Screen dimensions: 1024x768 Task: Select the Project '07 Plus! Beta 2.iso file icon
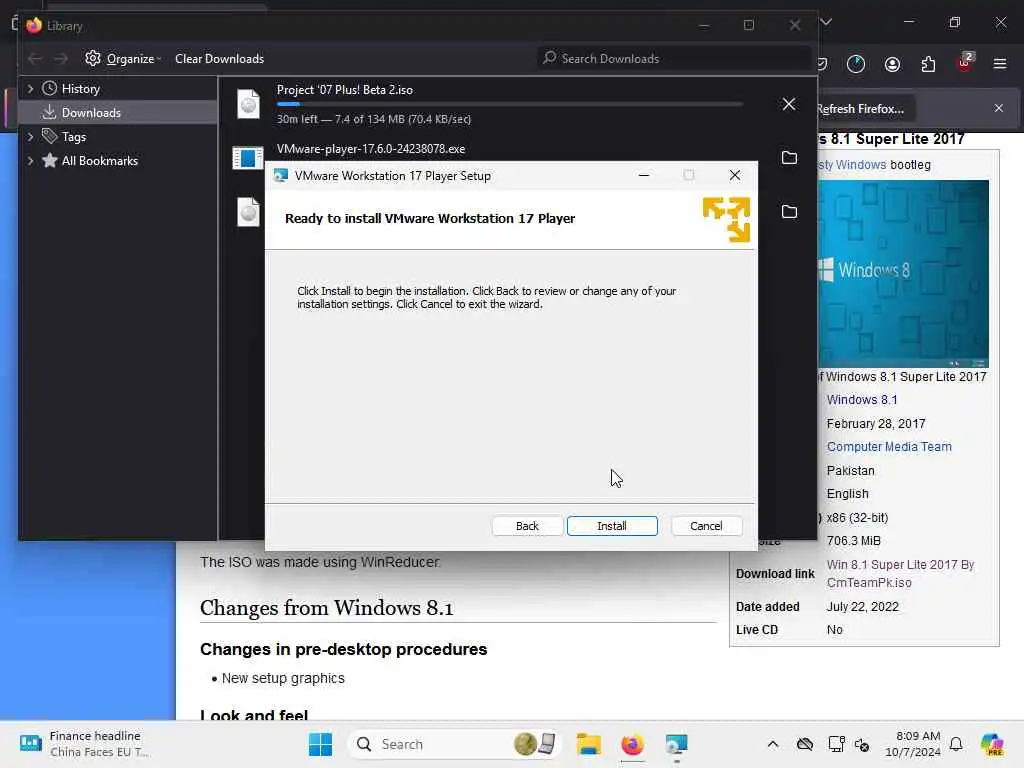pyautogui.click(x=248, y=104)
